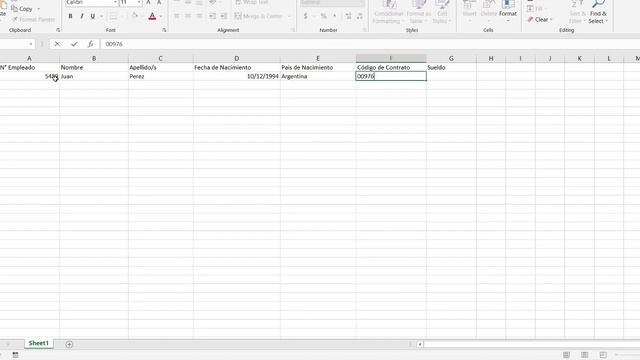Apply Comma Style
The height and width of the screenshot is (360, 640).
(335, 16)
